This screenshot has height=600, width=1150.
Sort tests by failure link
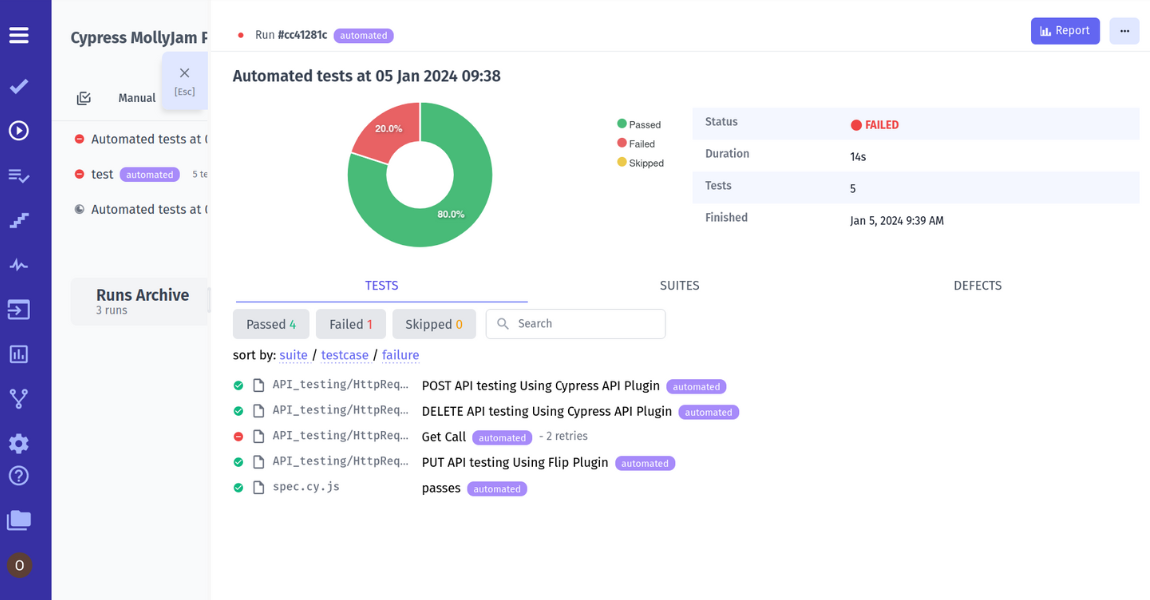[400, 355]
